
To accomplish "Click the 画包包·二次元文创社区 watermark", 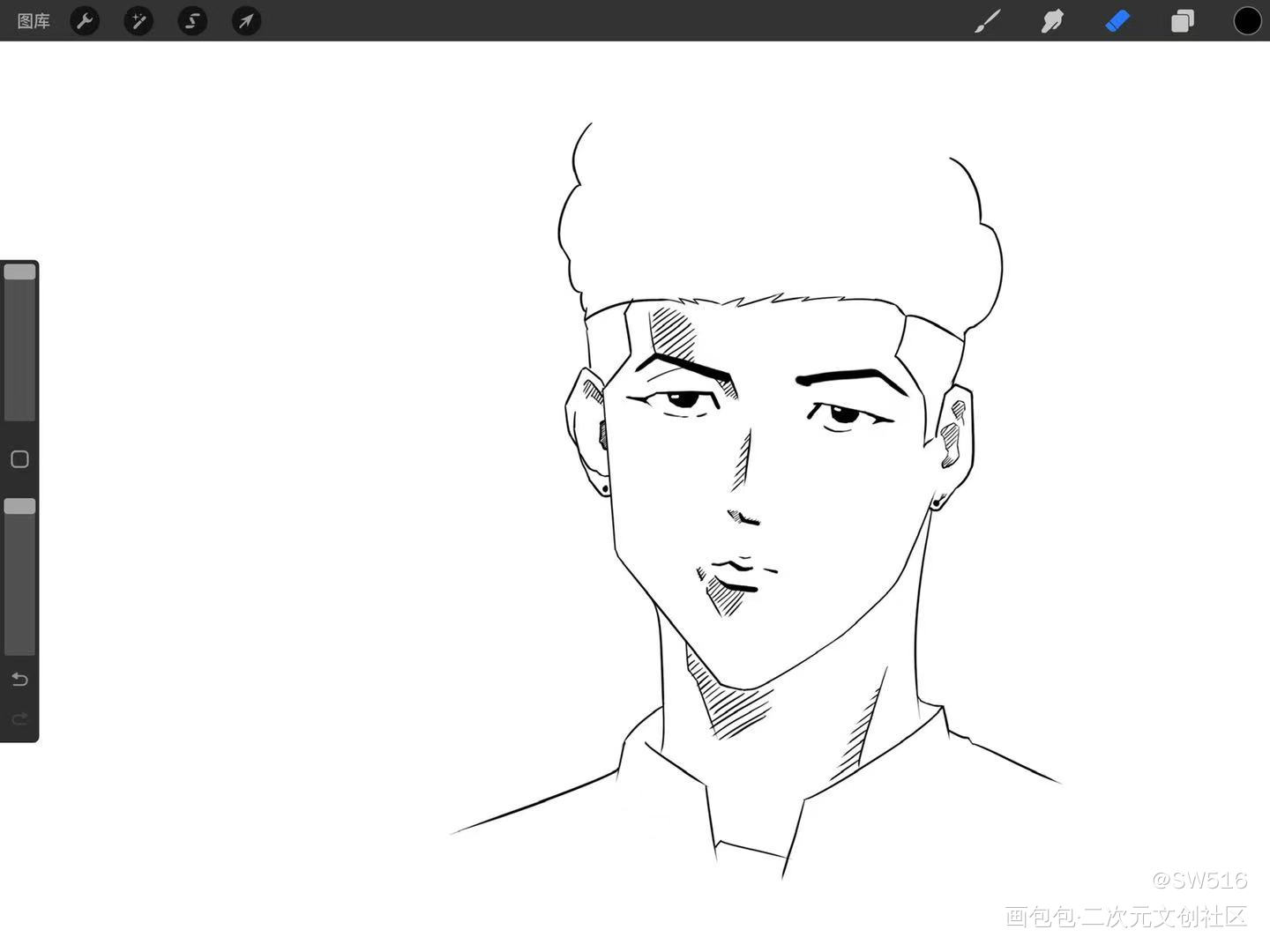I will click(x=1126, y=917).
